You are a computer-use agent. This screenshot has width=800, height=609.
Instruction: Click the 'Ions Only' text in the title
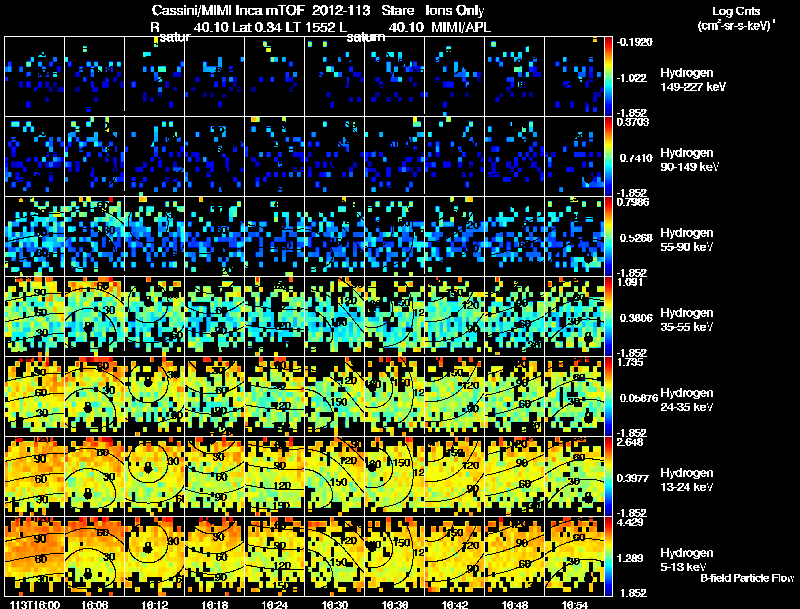455,10
